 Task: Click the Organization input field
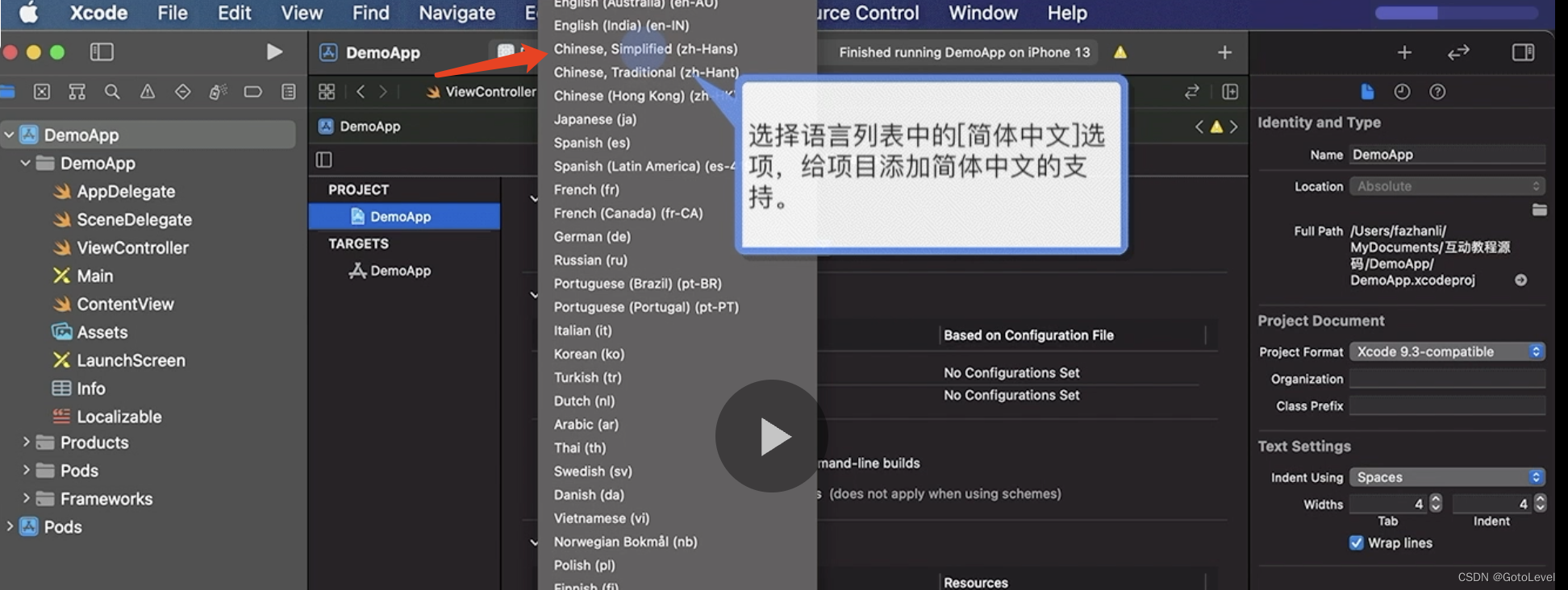tap(1447, 379)
